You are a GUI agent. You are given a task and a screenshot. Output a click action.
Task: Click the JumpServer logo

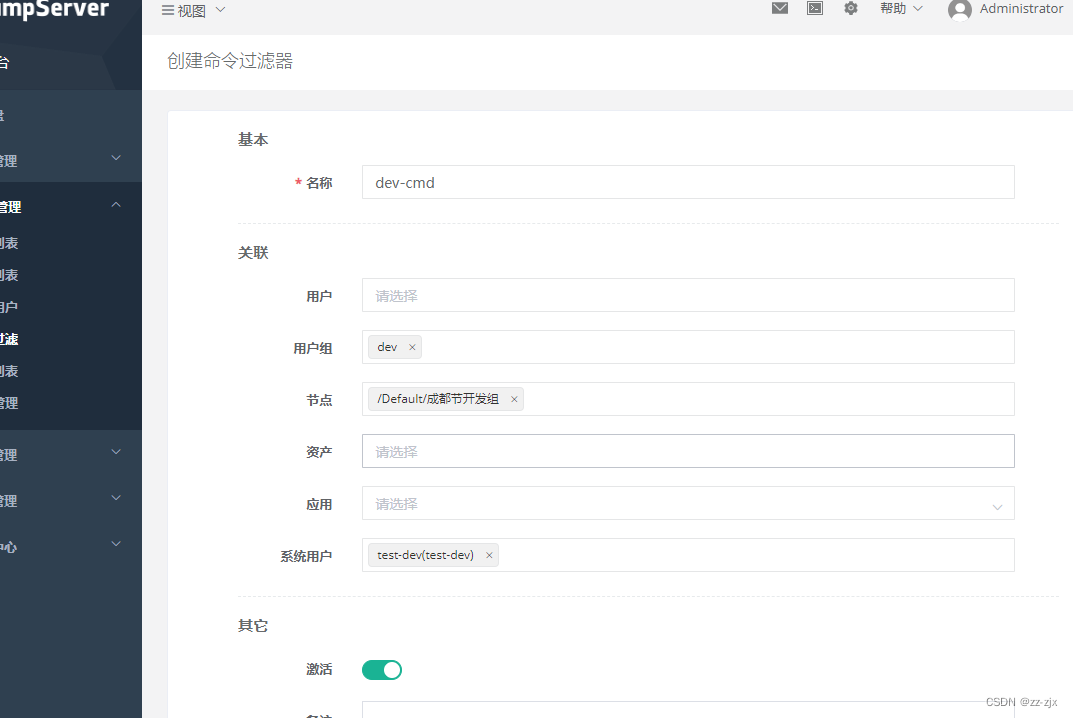point(55,10)
